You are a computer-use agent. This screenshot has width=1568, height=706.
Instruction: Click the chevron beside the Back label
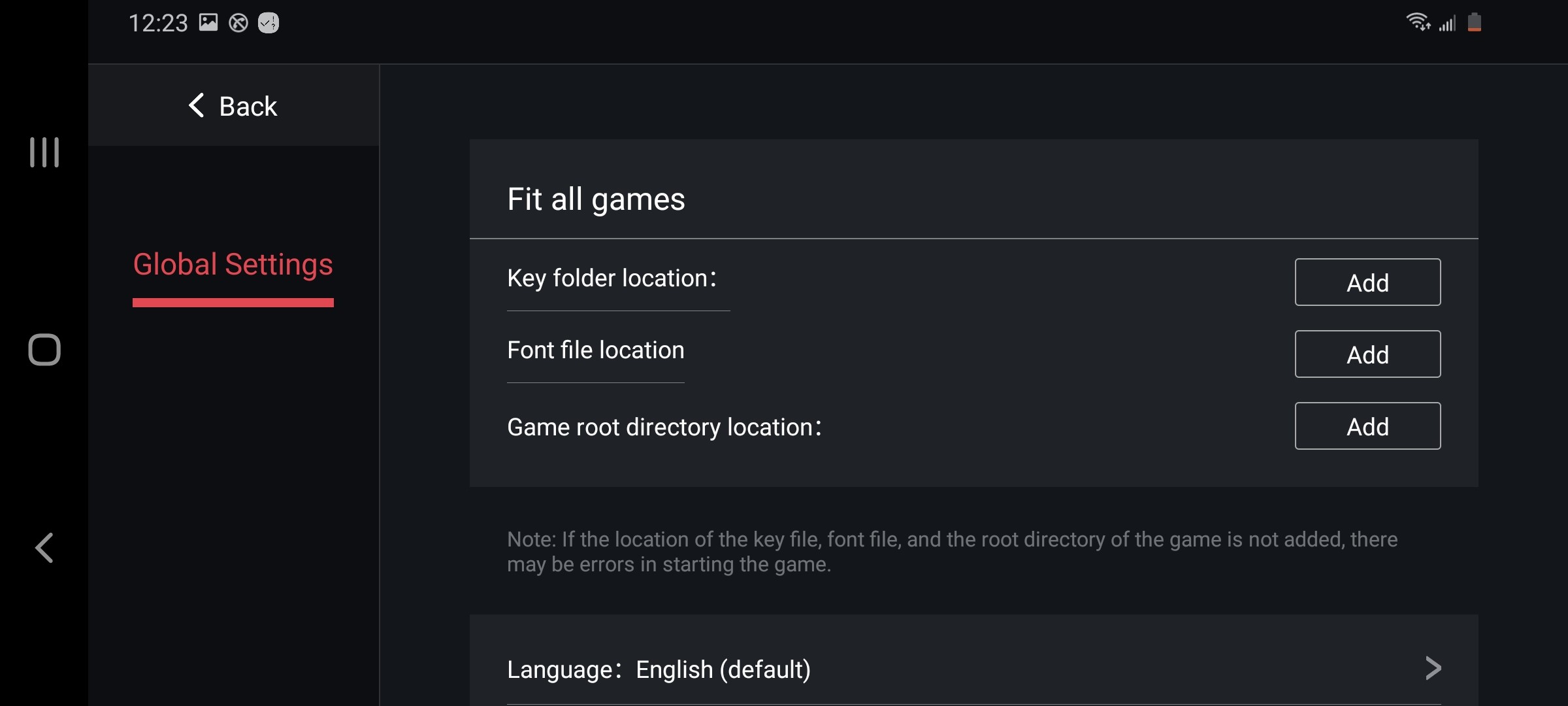195,106
